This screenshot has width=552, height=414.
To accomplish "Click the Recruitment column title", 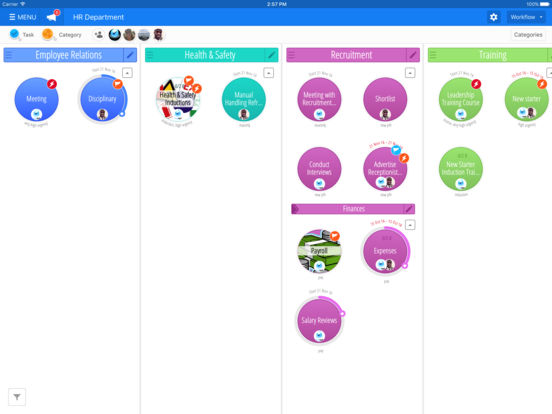I will (351, 55).
